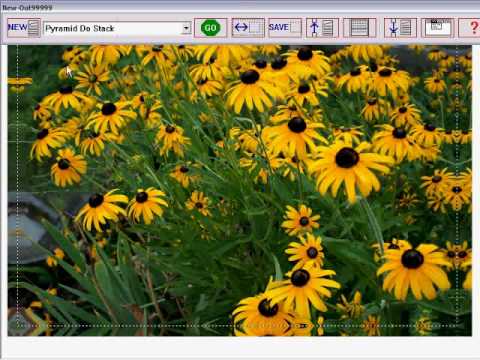Click the green GO button

pyautogui.click(x=211, y=28)
